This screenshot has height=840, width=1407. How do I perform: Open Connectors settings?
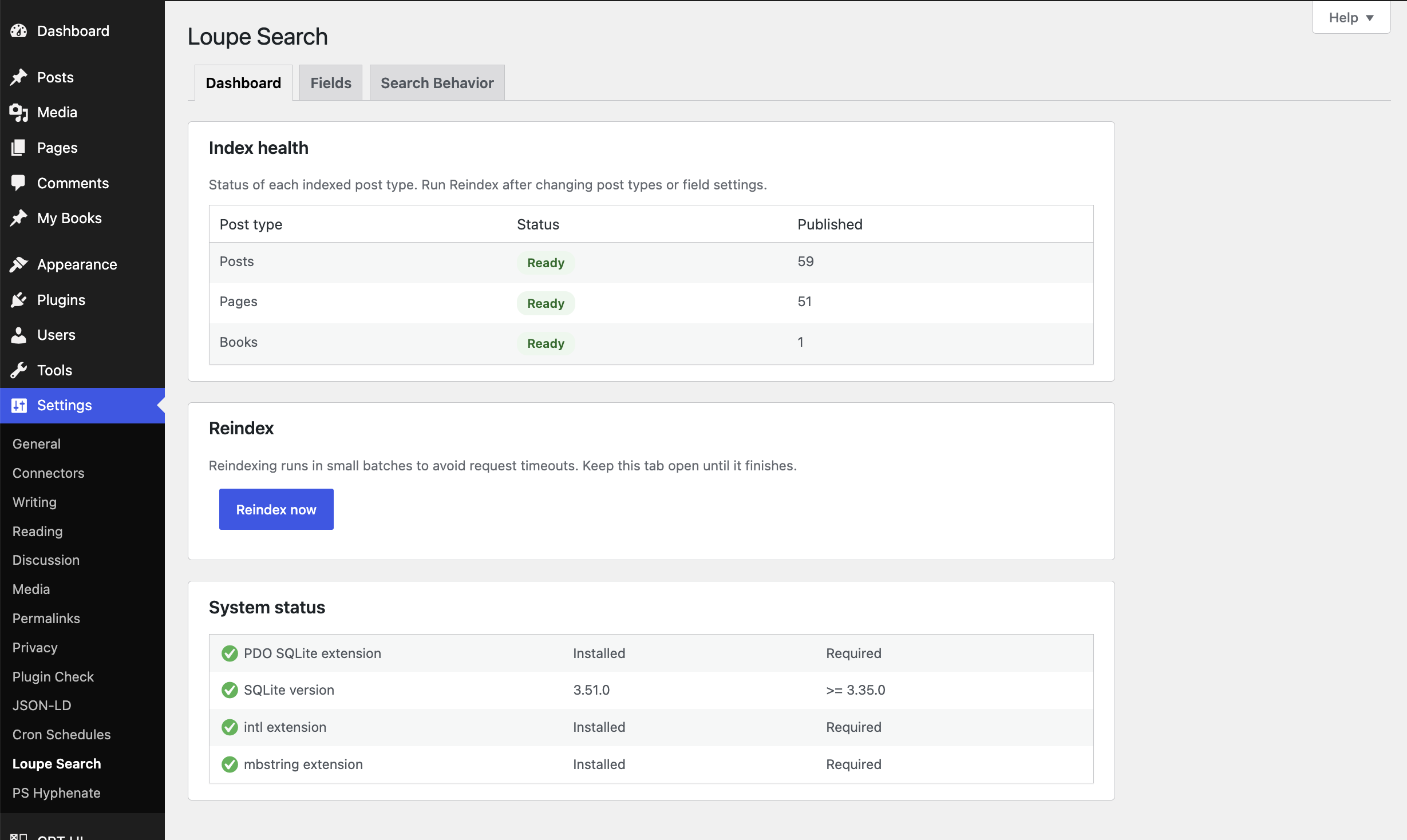point(49,473)
